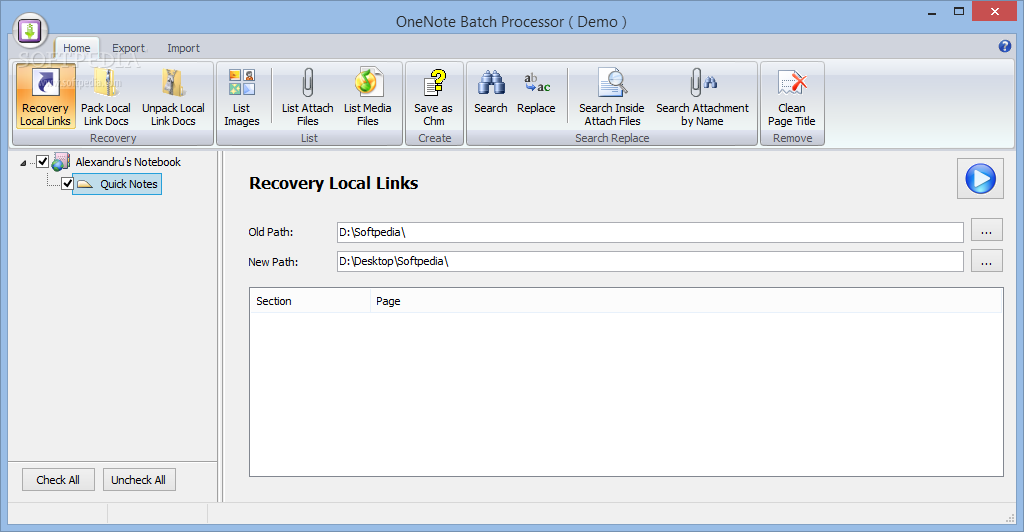Switch to the Import ribbon tab

click(183, 48)
